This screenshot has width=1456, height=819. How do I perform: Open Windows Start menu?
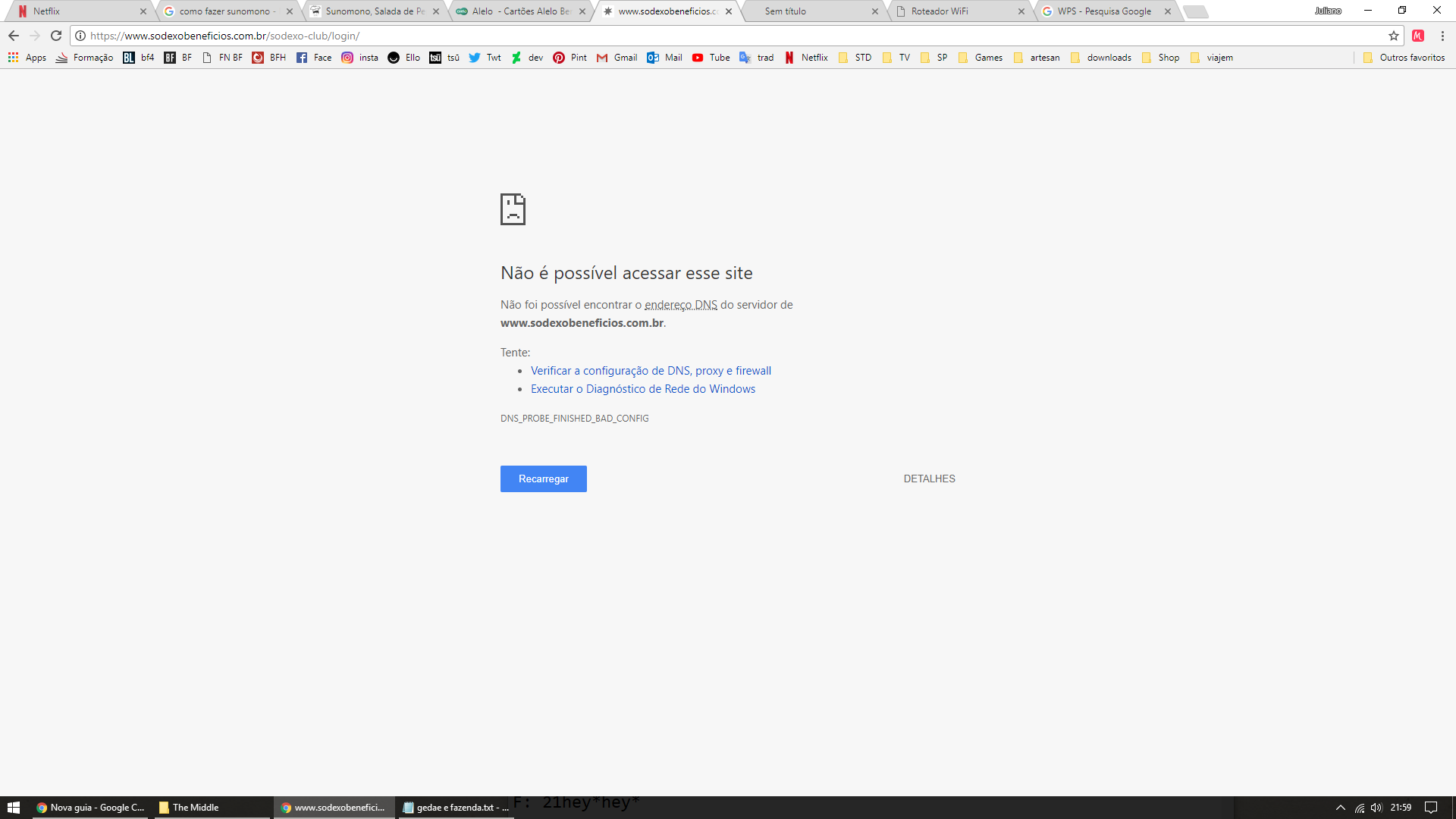pyautogui.click(x=14, y=808)
